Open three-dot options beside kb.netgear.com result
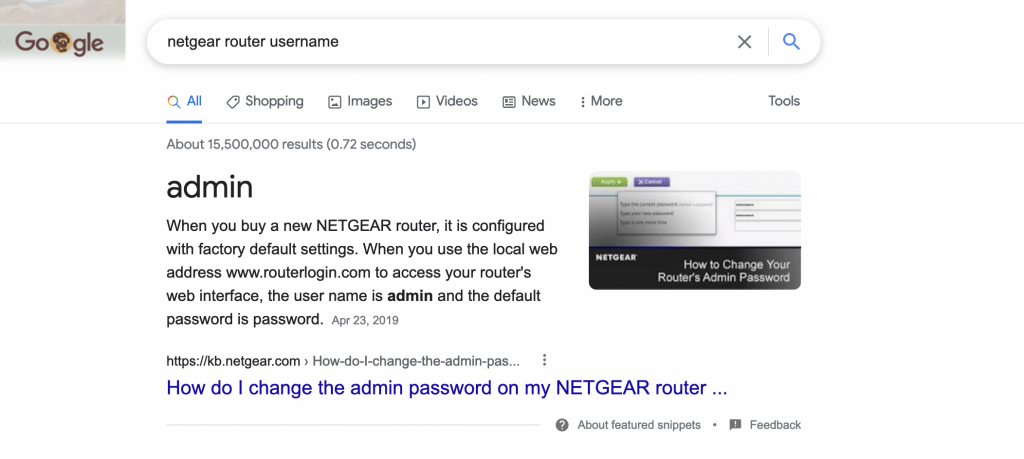 (x=544, y=360)
